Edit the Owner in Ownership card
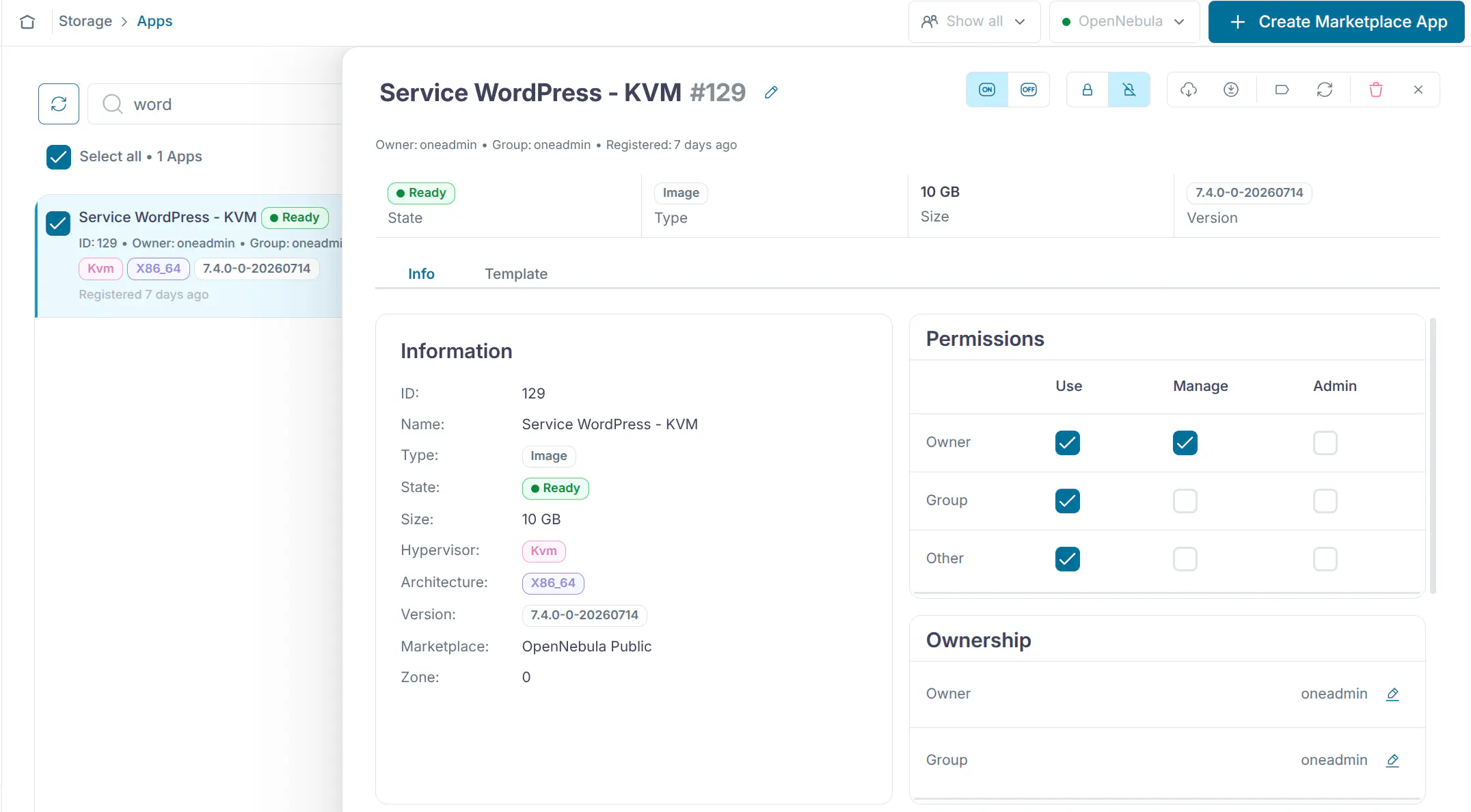This screenshot has width=1471, height=812. tap(1392, 694)
